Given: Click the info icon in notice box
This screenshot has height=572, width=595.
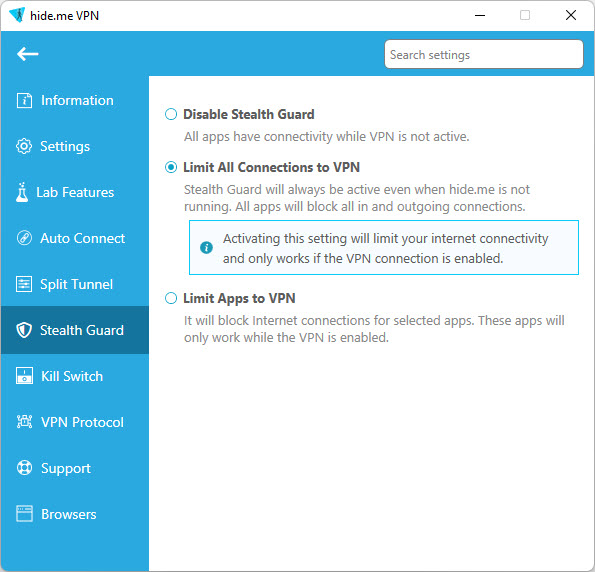Looking at the screenshot, I should [206, 248].
